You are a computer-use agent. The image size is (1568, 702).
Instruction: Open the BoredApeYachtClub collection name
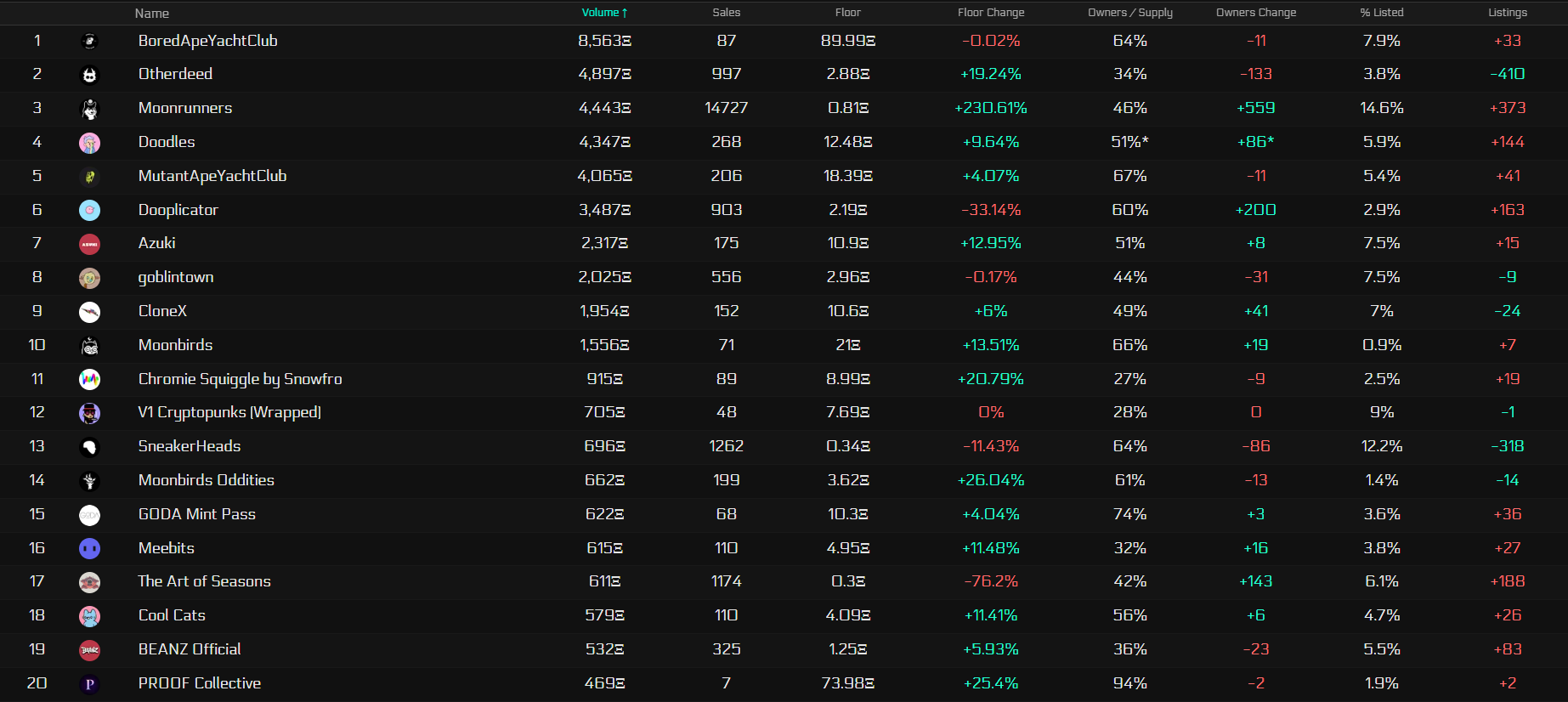(208, 41)
